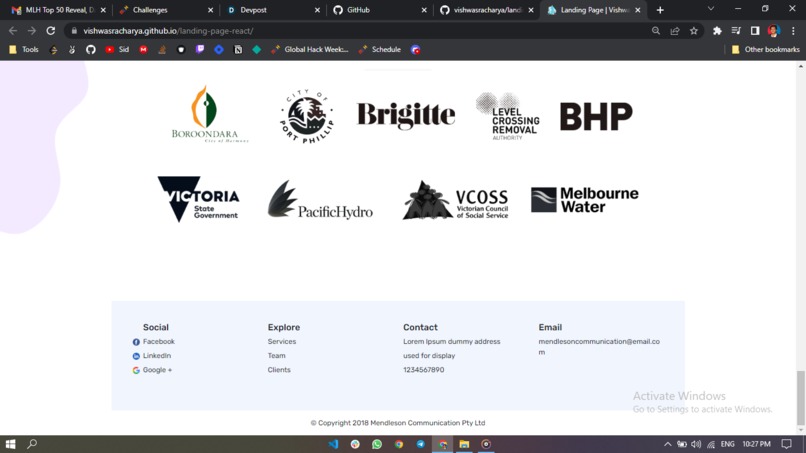Open WhatsApp from the taskbar

377,444
